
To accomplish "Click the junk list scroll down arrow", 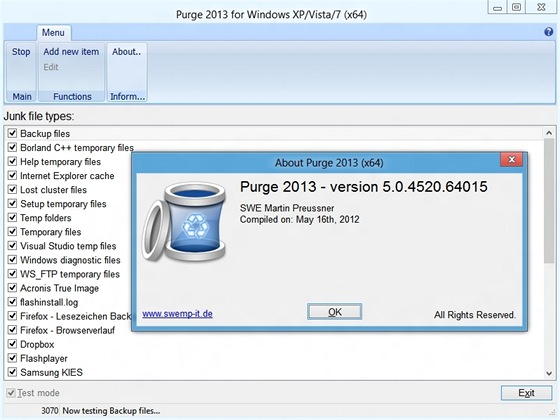I will coord(549,374).
